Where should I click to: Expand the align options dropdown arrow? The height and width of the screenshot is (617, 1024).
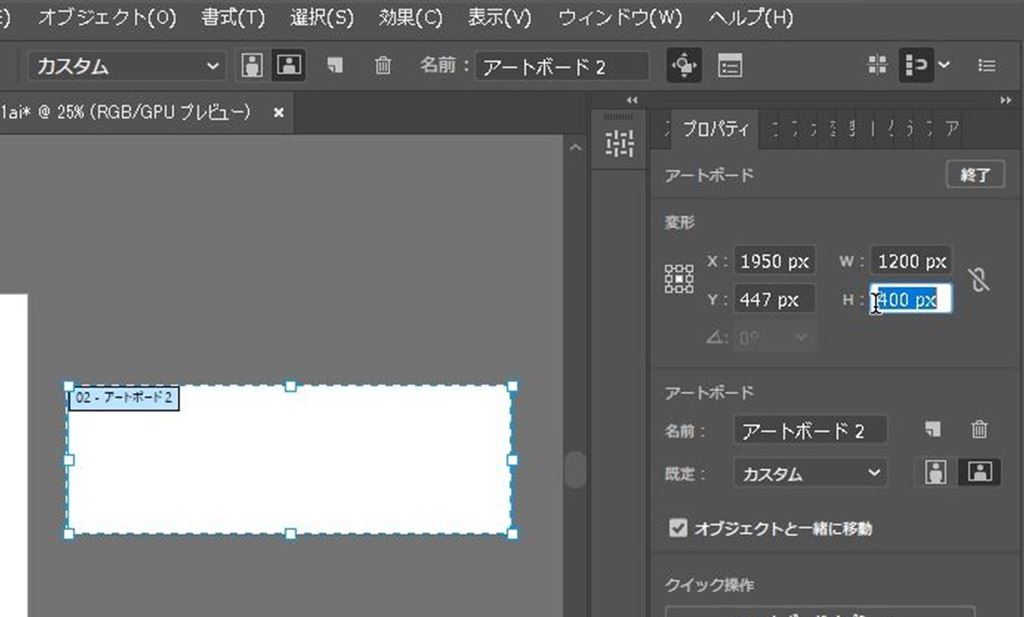coord(944,66)
